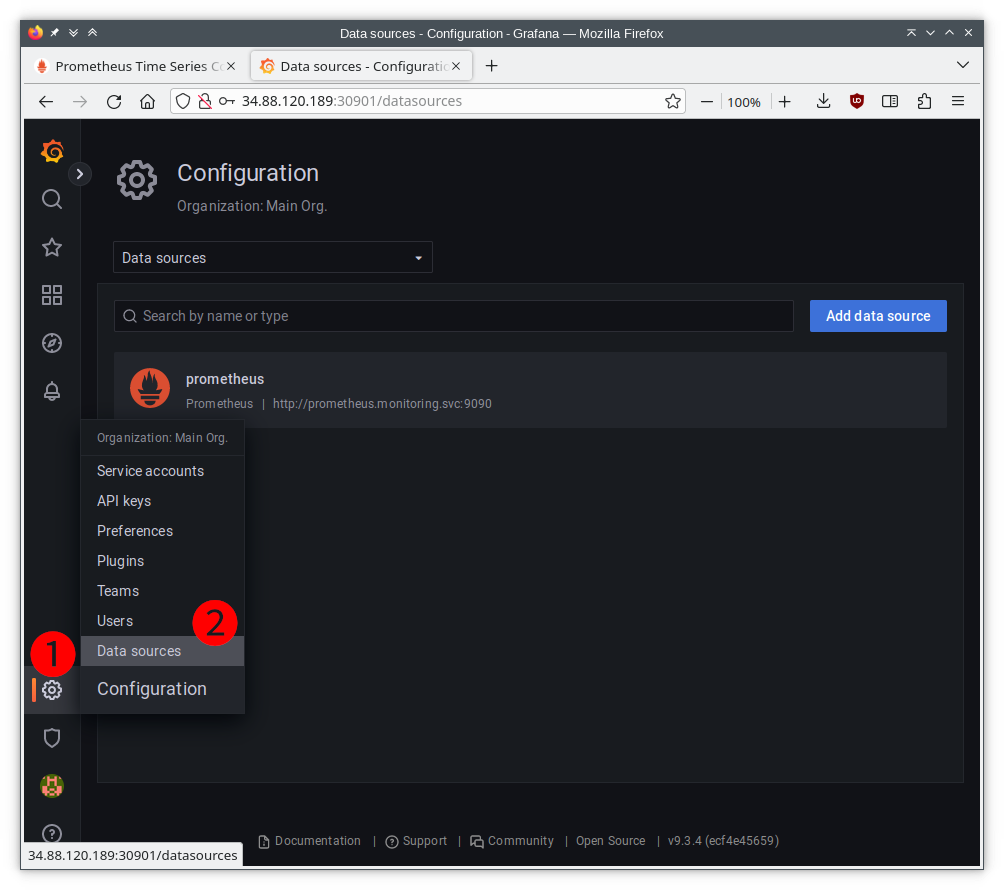Screen dimensions: 1004x890
Task: Expand the sidebar with the chevron toggle
Action: click(x=79, y=174)
